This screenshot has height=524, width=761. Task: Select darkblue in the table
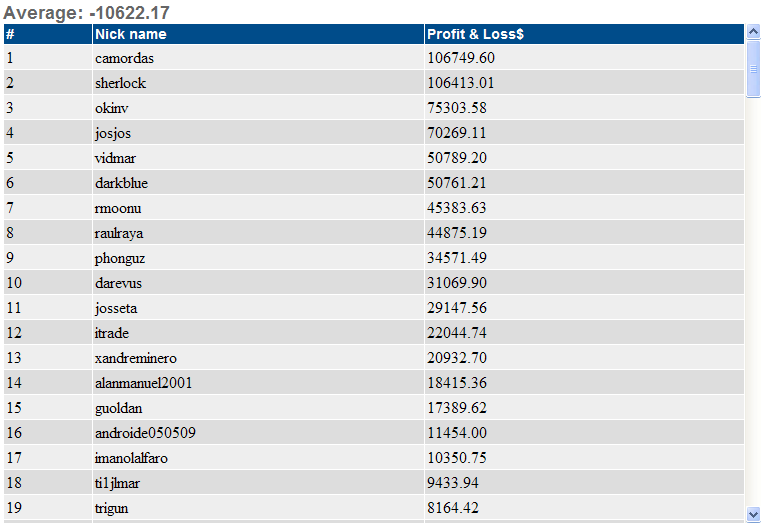pos(122,183)
